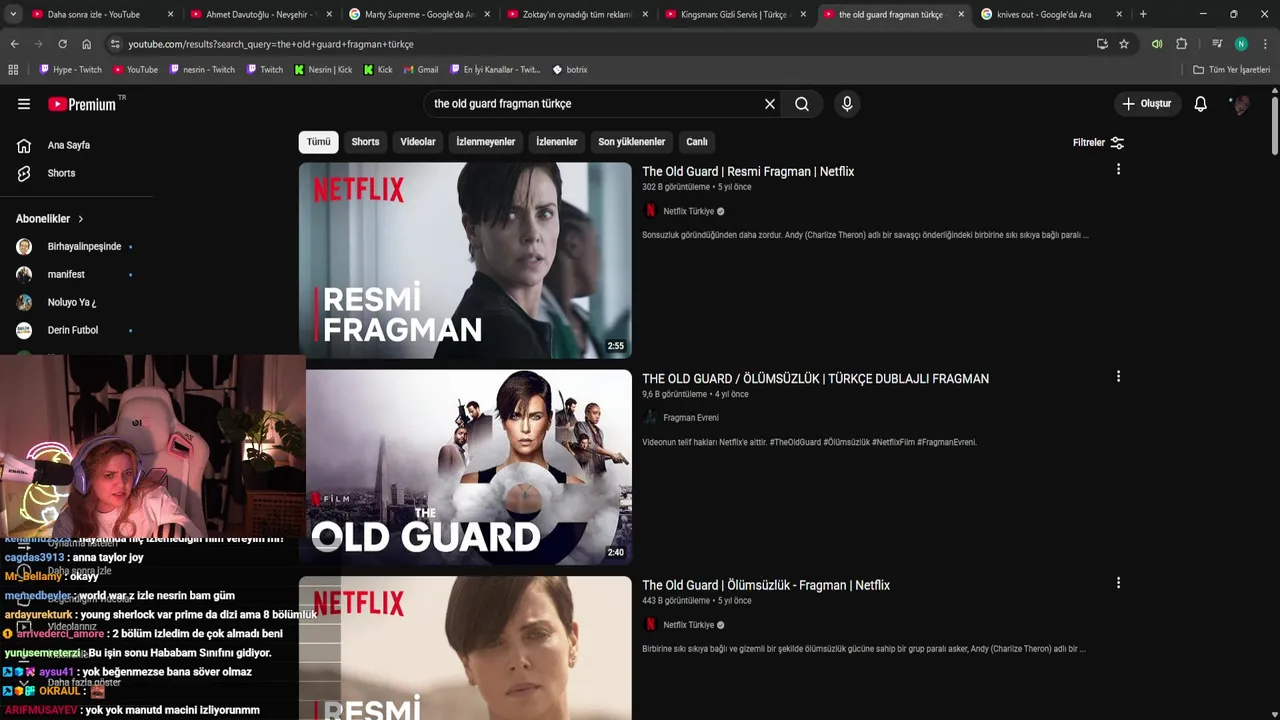This screenshot has height=720, width=1280.
Task: Click install app icon in address bar
Action: (x=1102, y=44)
